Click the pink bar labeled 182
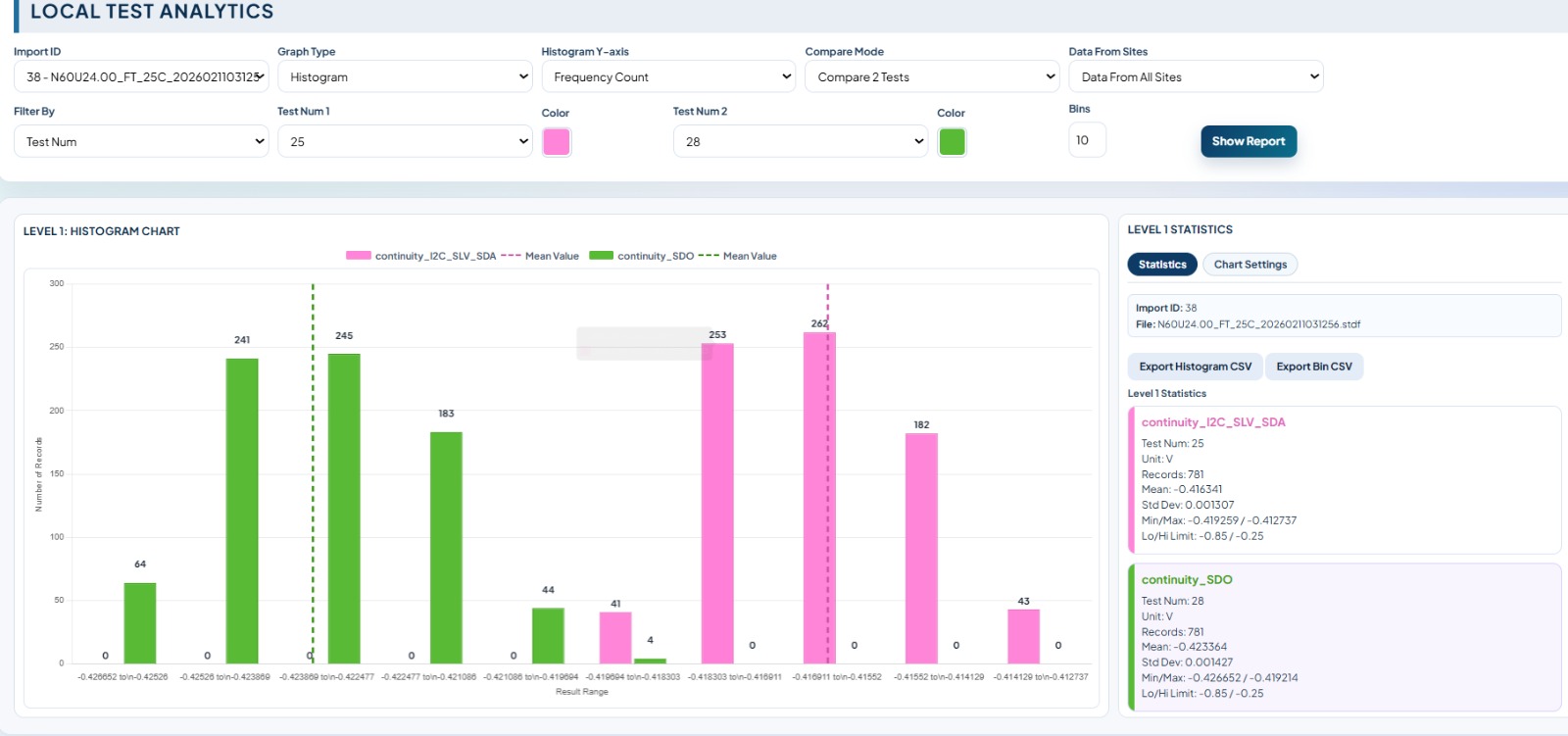The image size is (1568, 736). pos(921,549)
